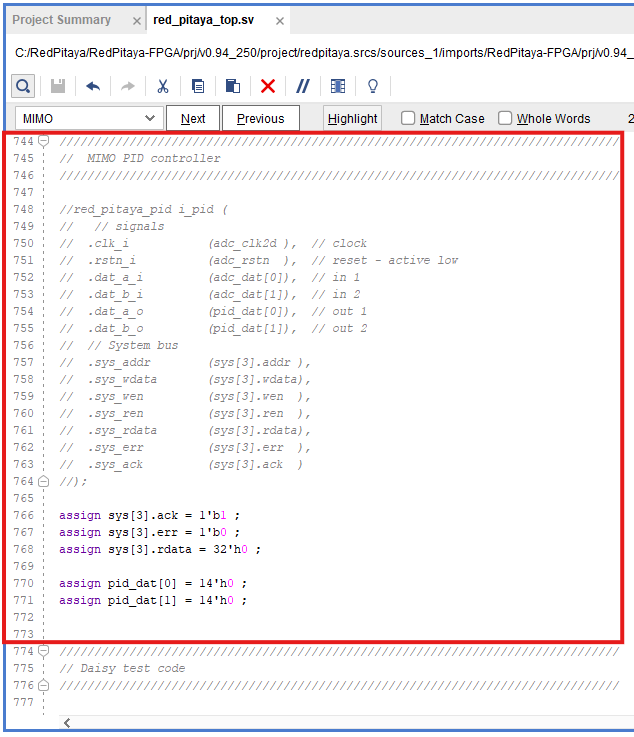Select the red_pitaya_top.sv tab
634x737 pixels.
204,20
